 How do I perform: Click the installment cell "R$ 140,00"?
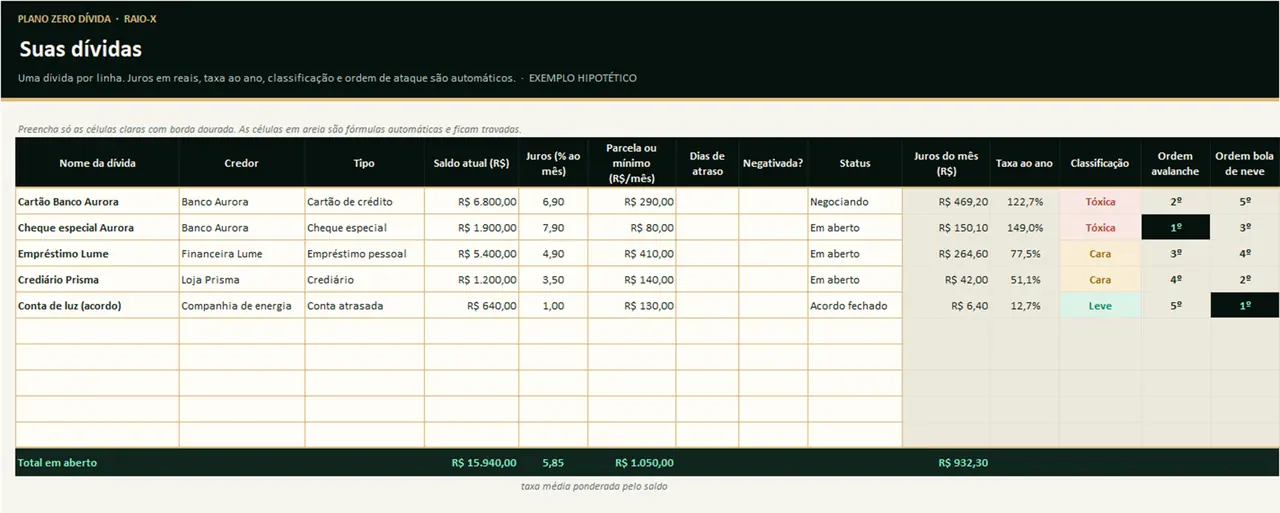click(632, 279)
